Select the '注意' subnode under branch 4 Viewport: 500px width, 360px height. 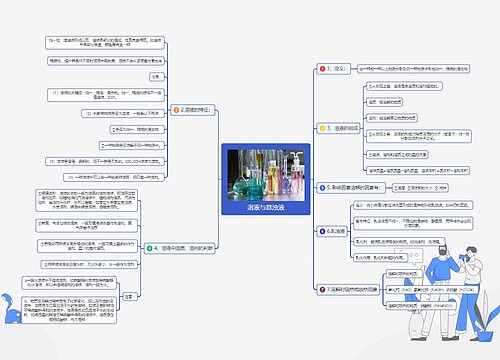click(129, 296)
